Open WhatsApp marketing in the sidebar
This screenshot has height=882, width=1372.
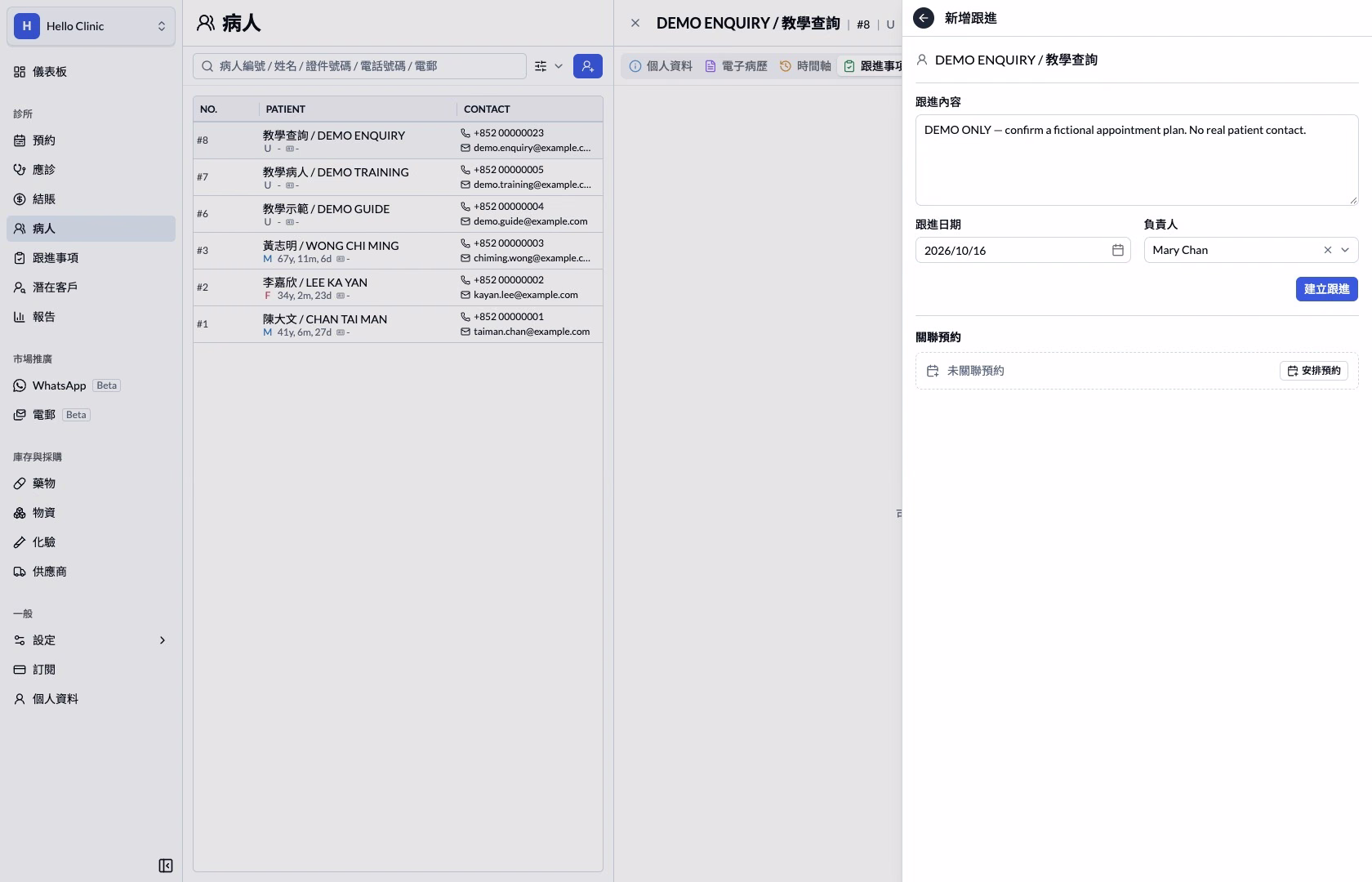[x=91, y=385]
